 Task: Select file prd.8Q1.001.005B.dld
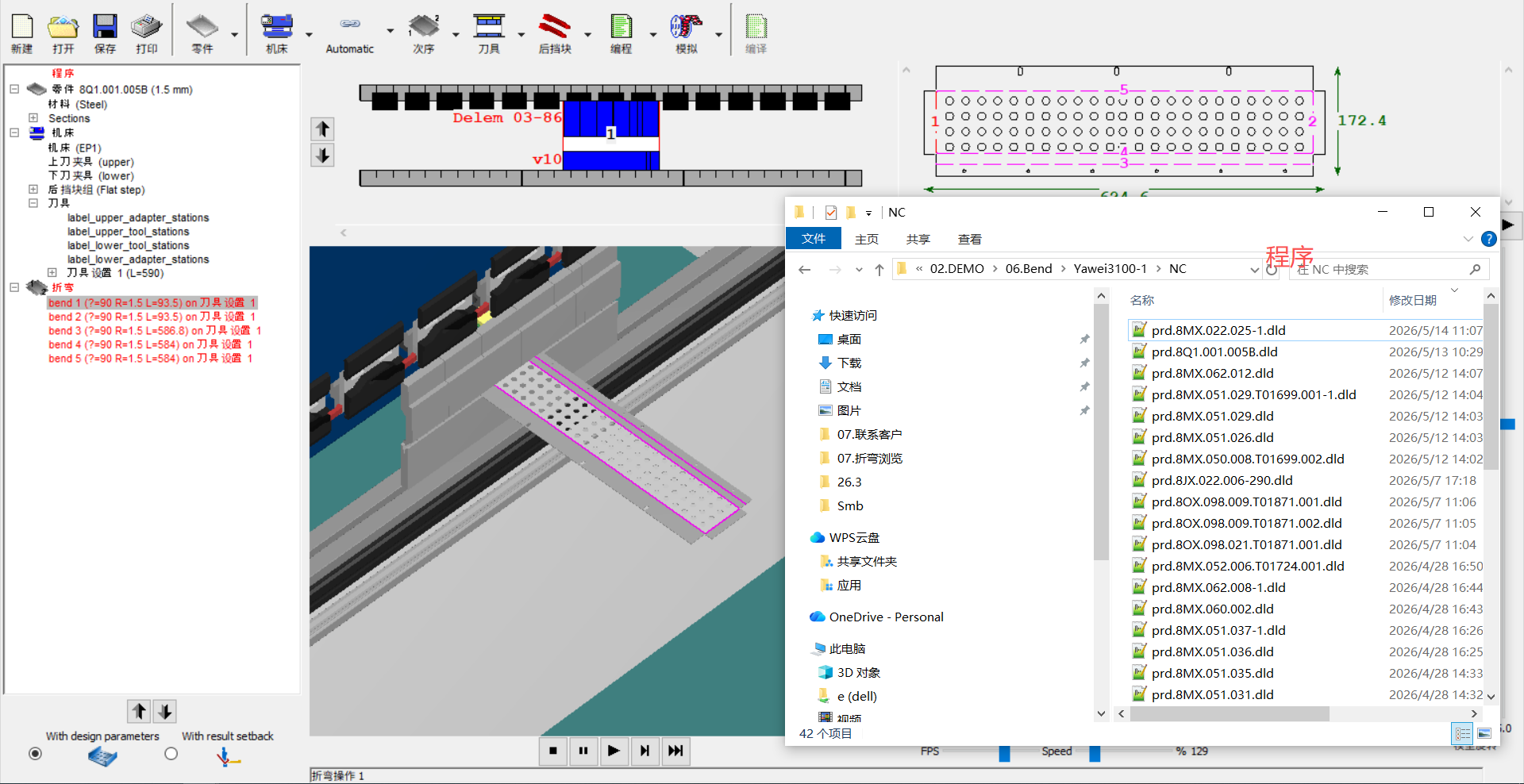coord(1214,352)
